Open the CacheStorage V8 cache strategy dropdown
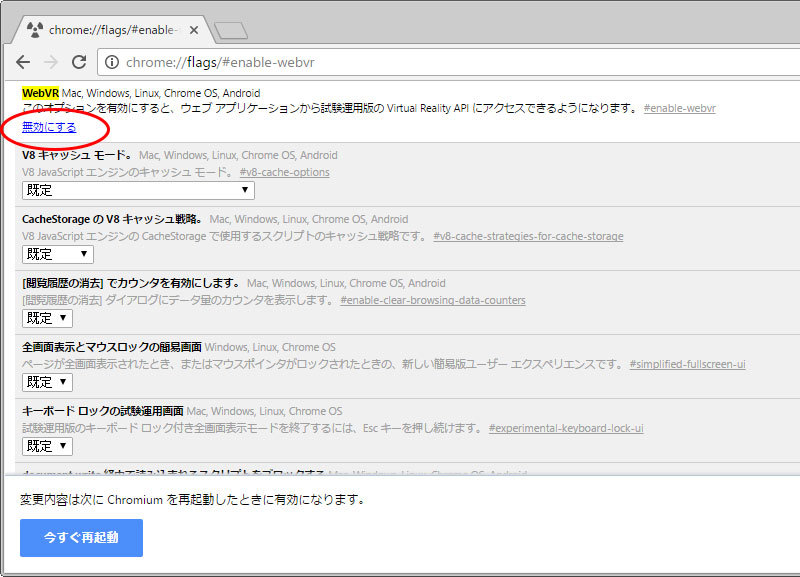Image resolution: width=800 pixels, height=577 pixels. coord(58,254)
